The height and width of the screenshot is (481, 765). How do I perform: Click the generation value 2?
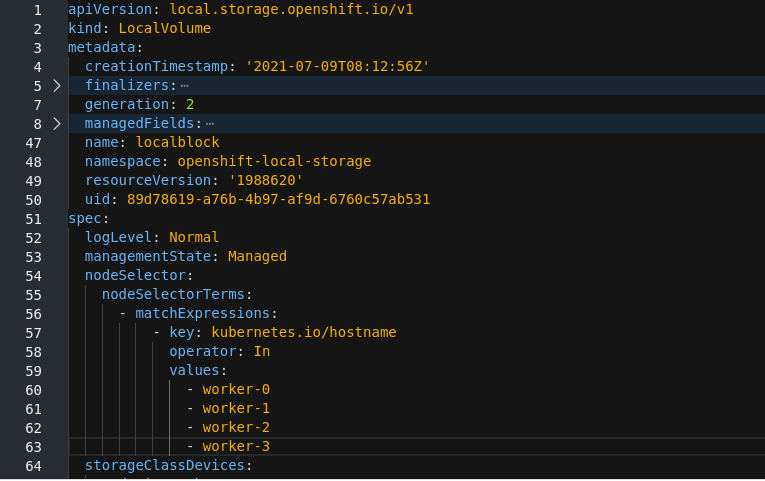click(190, 105)
